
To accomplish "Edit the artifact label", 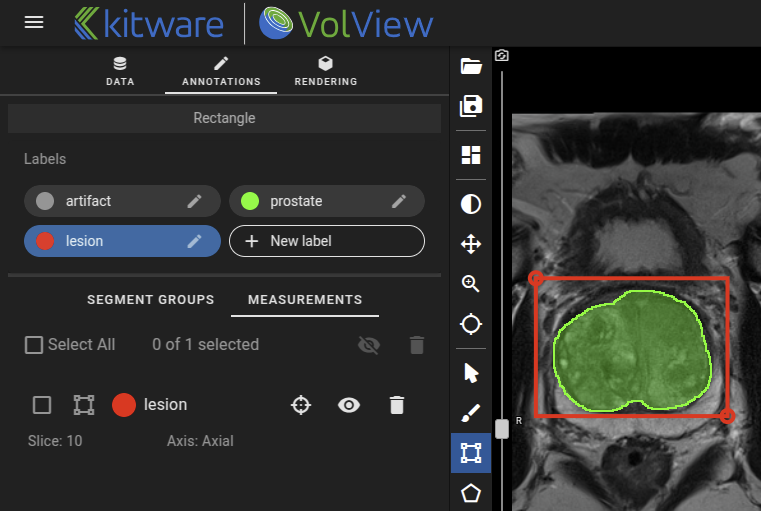I will [x=195, y=201].
